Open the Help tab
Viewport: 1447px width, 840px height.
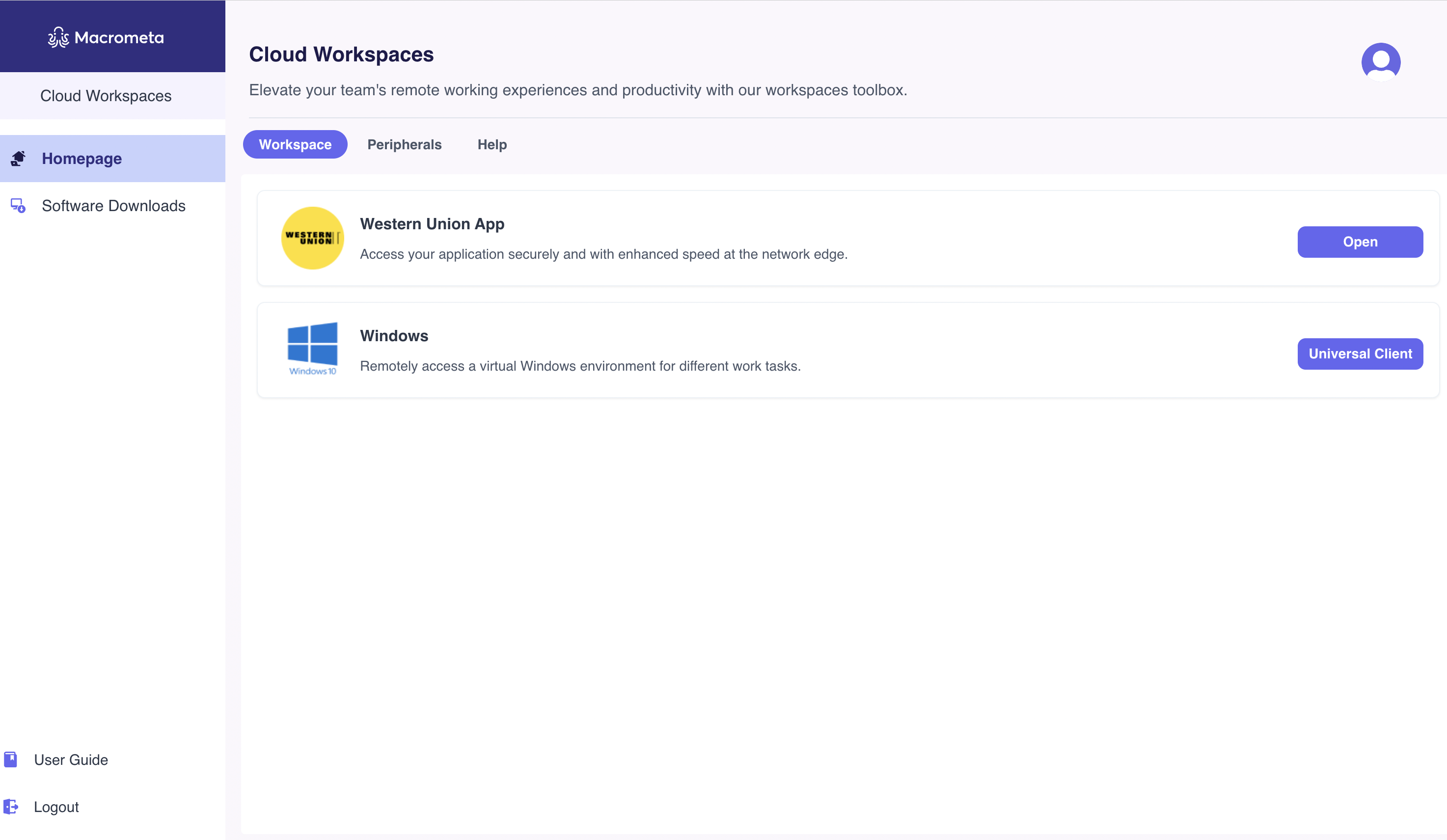click(x=492, y=144)
